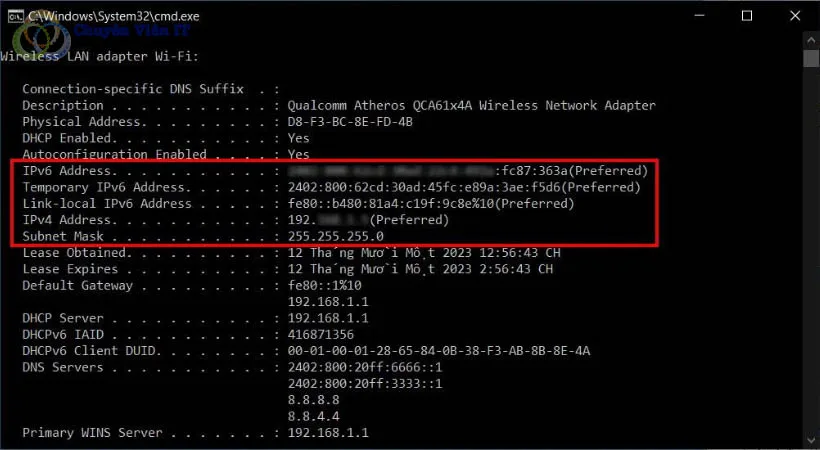Maximize the cmd.exe window
The width and height of the screenshot is (820, 450).
click(x=747, y=16)
